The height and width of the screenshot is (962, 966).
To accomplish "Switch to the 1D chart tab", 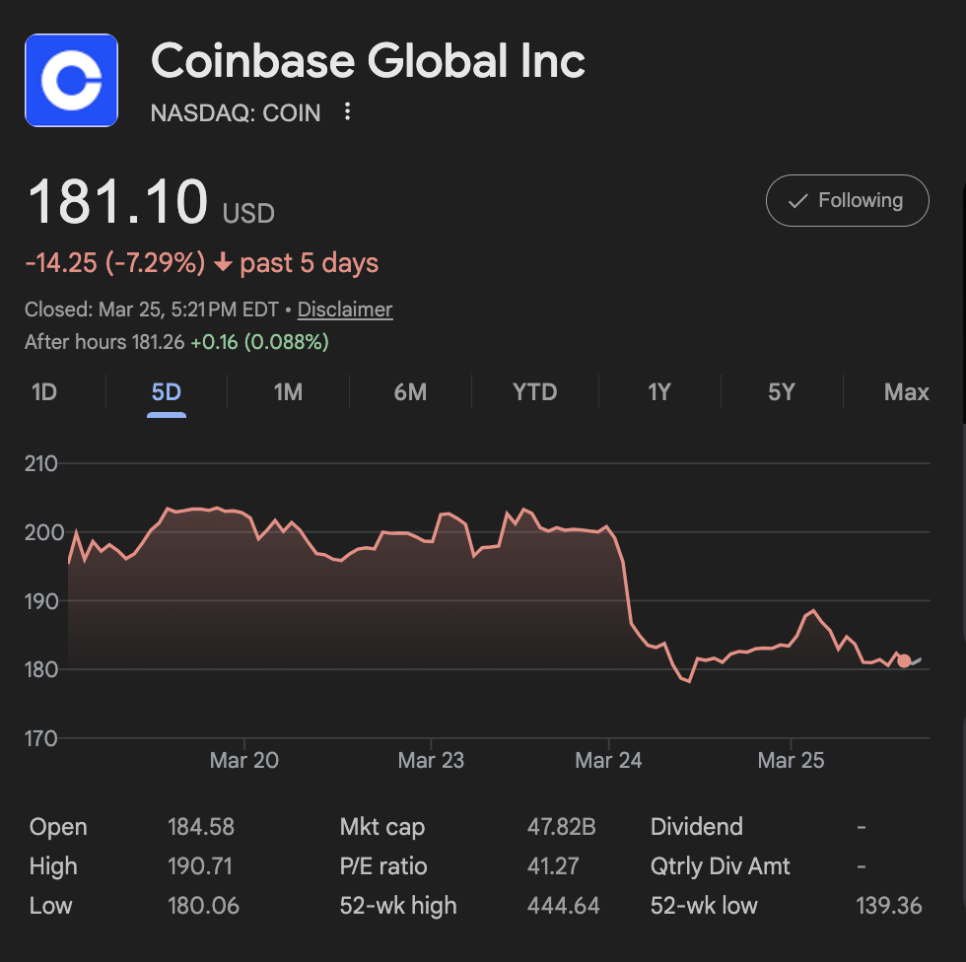I will click(44, 392).
